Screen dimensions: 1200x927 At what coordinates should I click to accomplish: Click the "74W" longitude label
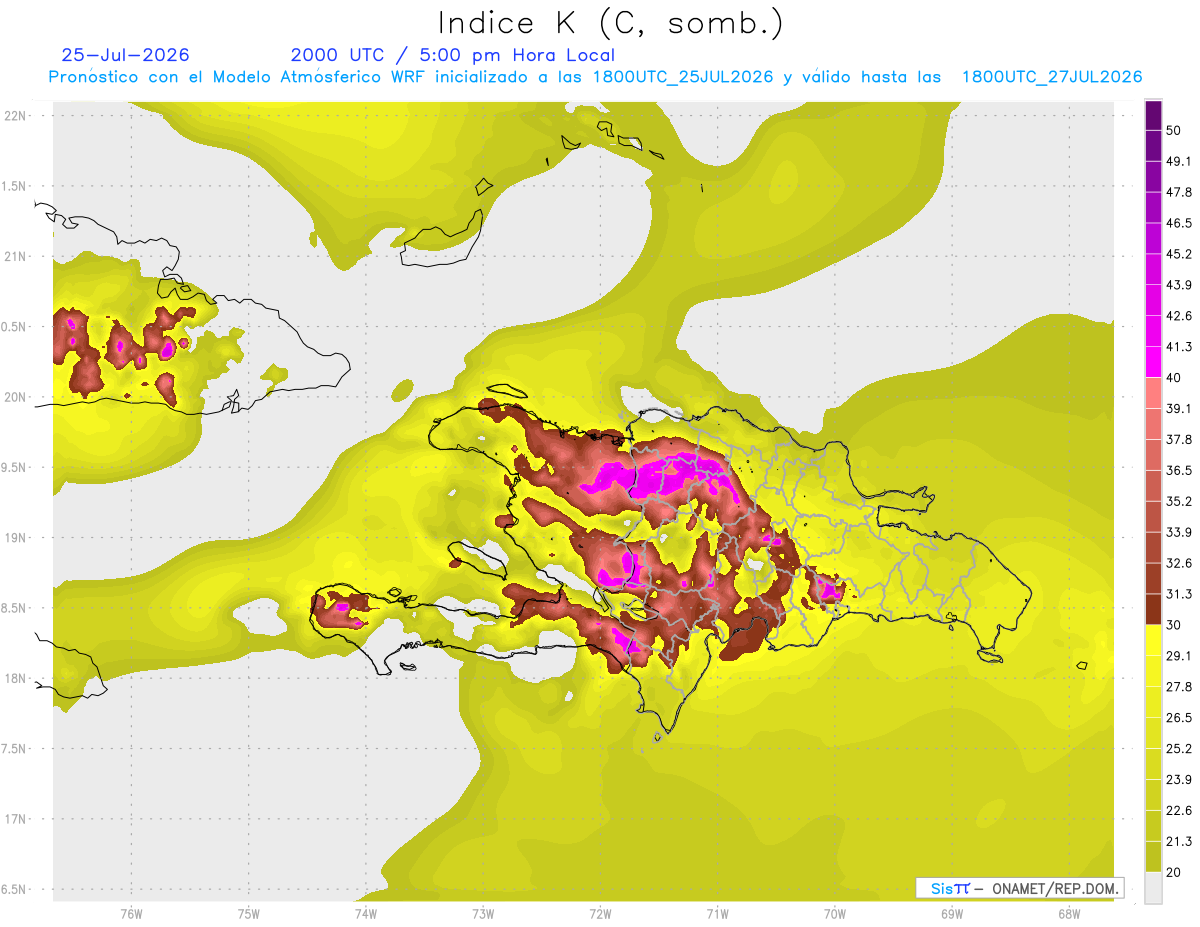[365, 913]
